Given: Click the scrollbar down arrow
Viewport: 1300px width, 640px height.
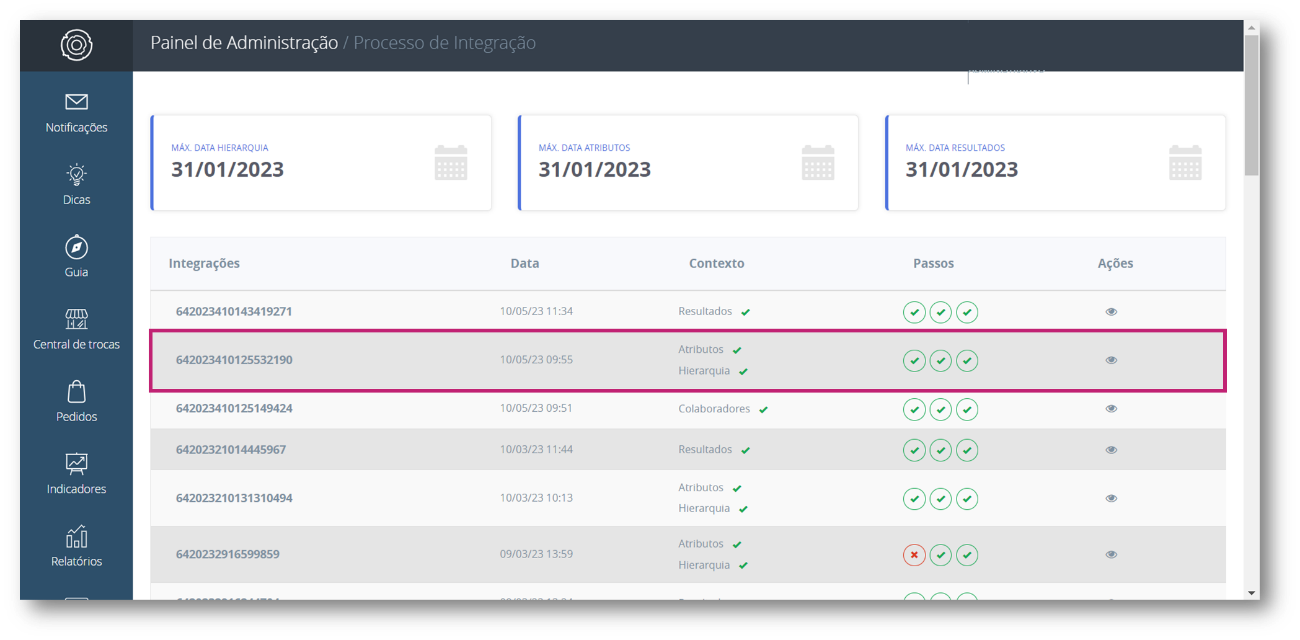Looking at the screenshot, I should click(1251, 593).
